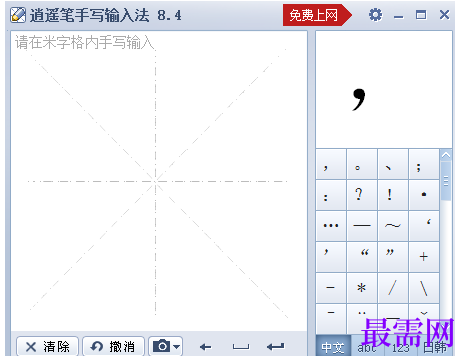Insert a space with the space-bar icon

[x=241, y=347]
